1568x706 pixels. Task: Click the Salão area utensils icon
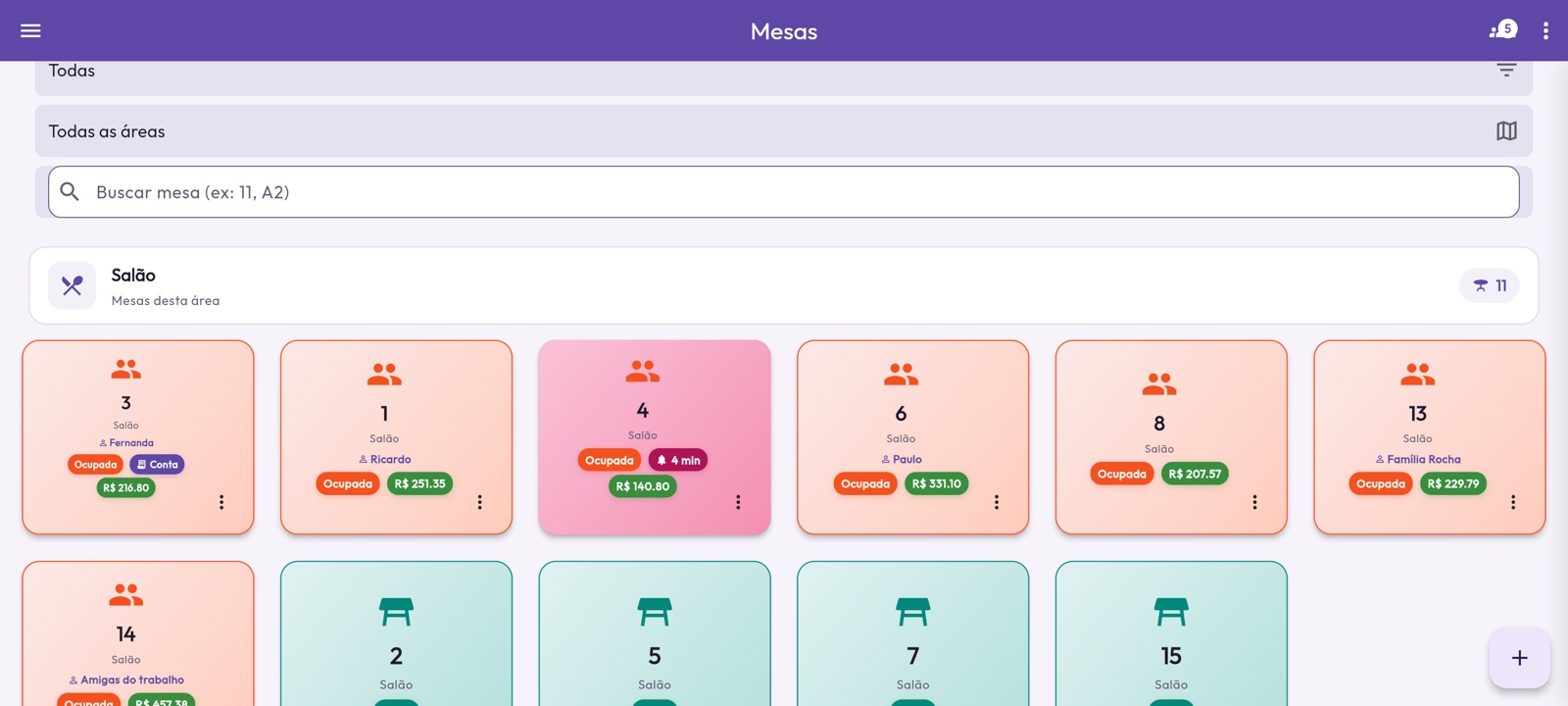click(73, 285)
